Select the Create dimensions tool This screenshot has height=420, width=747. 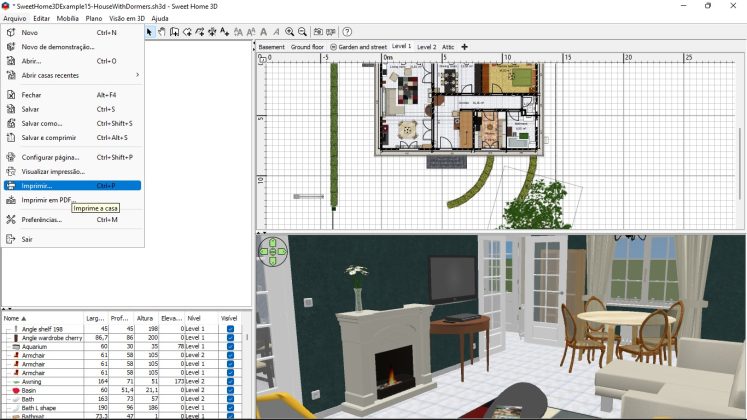[x=212, y=32]
